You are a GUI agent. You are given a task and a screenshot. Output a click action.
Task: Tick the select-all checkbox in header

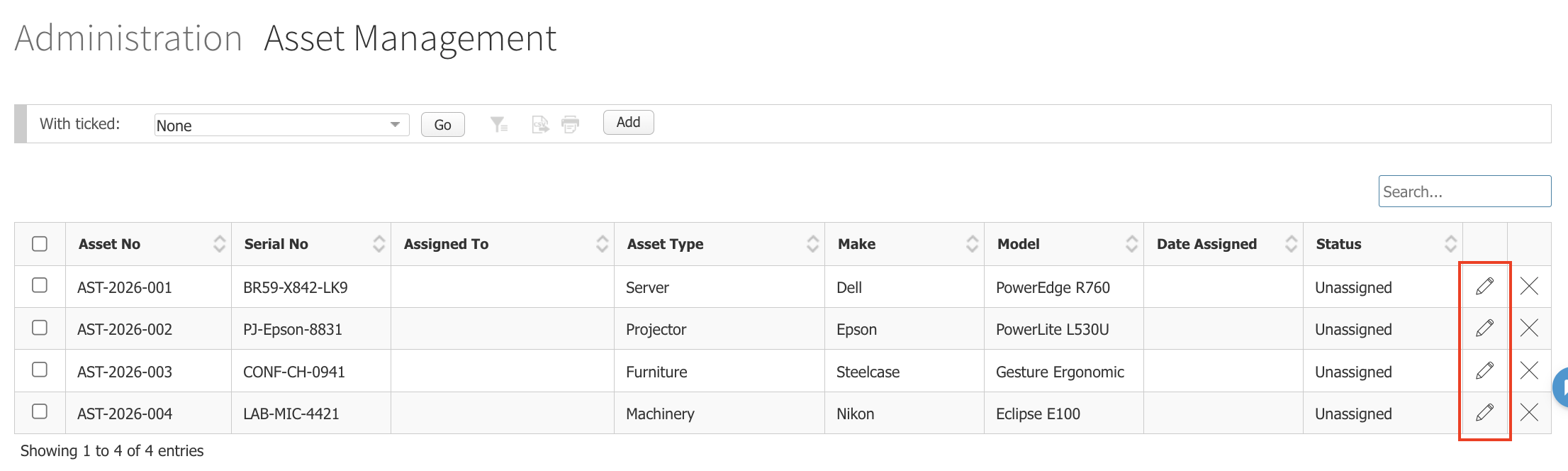[x=40, y=244]
